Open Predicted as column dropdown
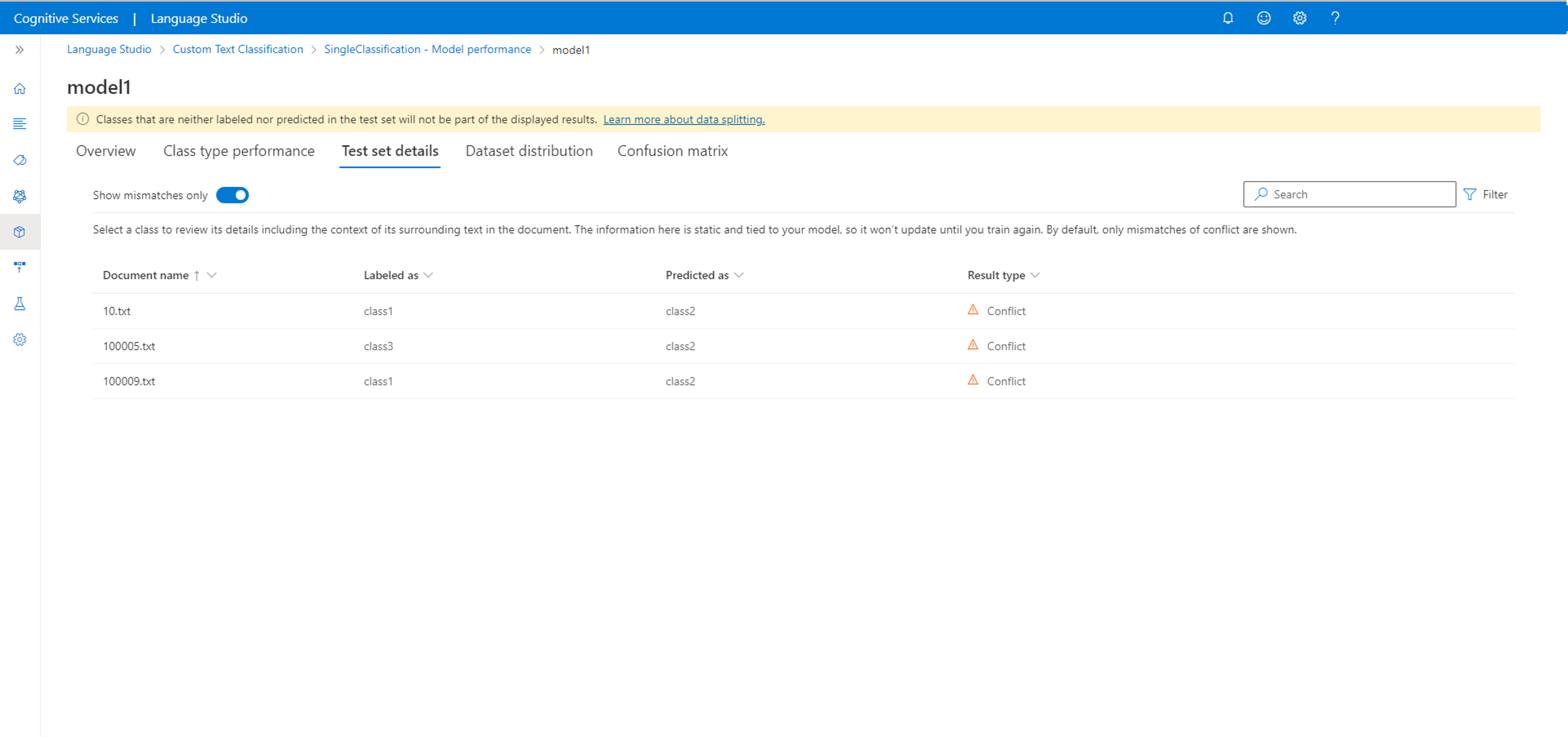This screenshot has width=1568, height=737. (x=739, y=275)
